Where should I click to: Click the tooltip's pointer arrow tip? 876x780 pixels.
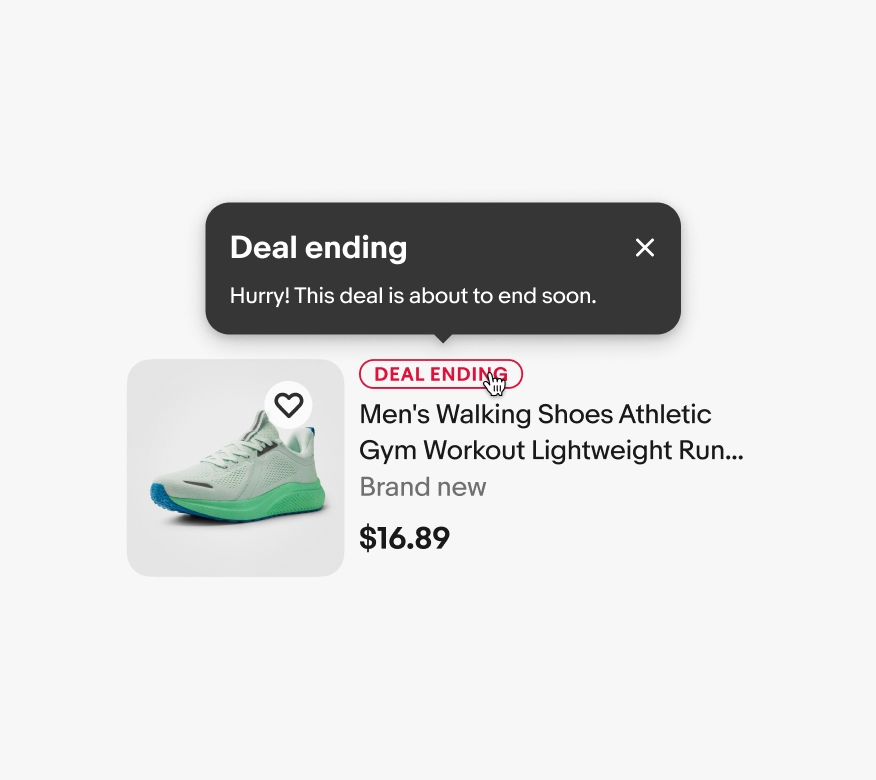tap(442, 340)
